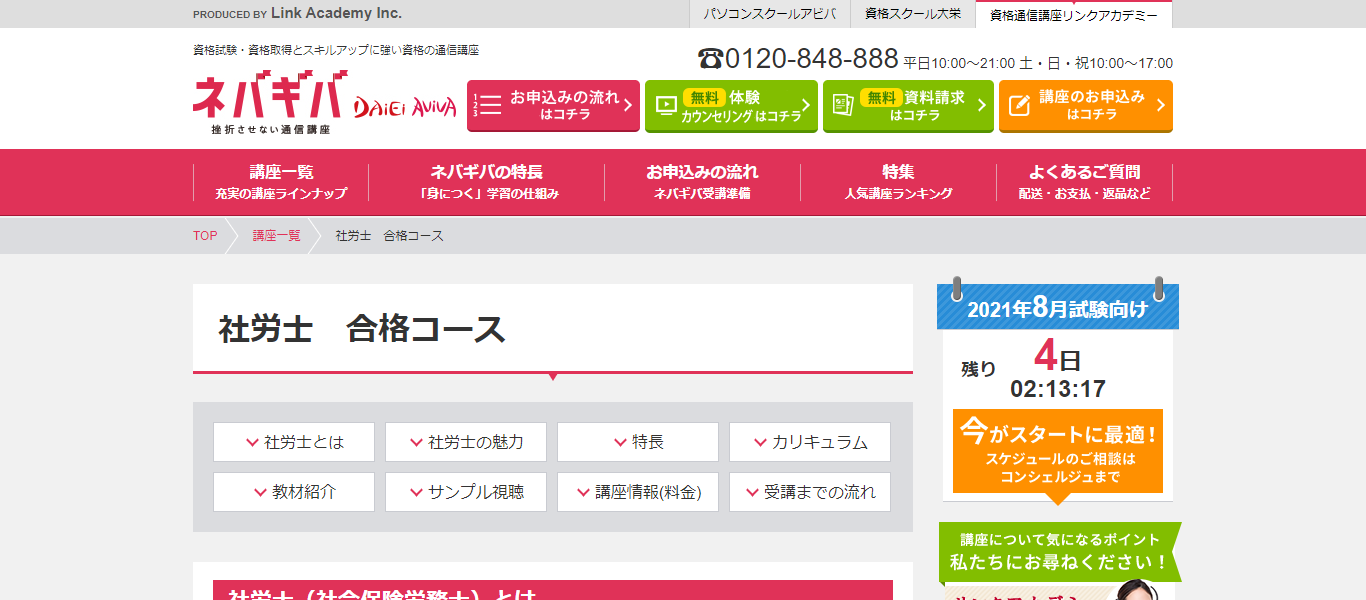Click the chevron arrow next to 特長
Screen dimensions: 1366x600
[x=620, y=442]
